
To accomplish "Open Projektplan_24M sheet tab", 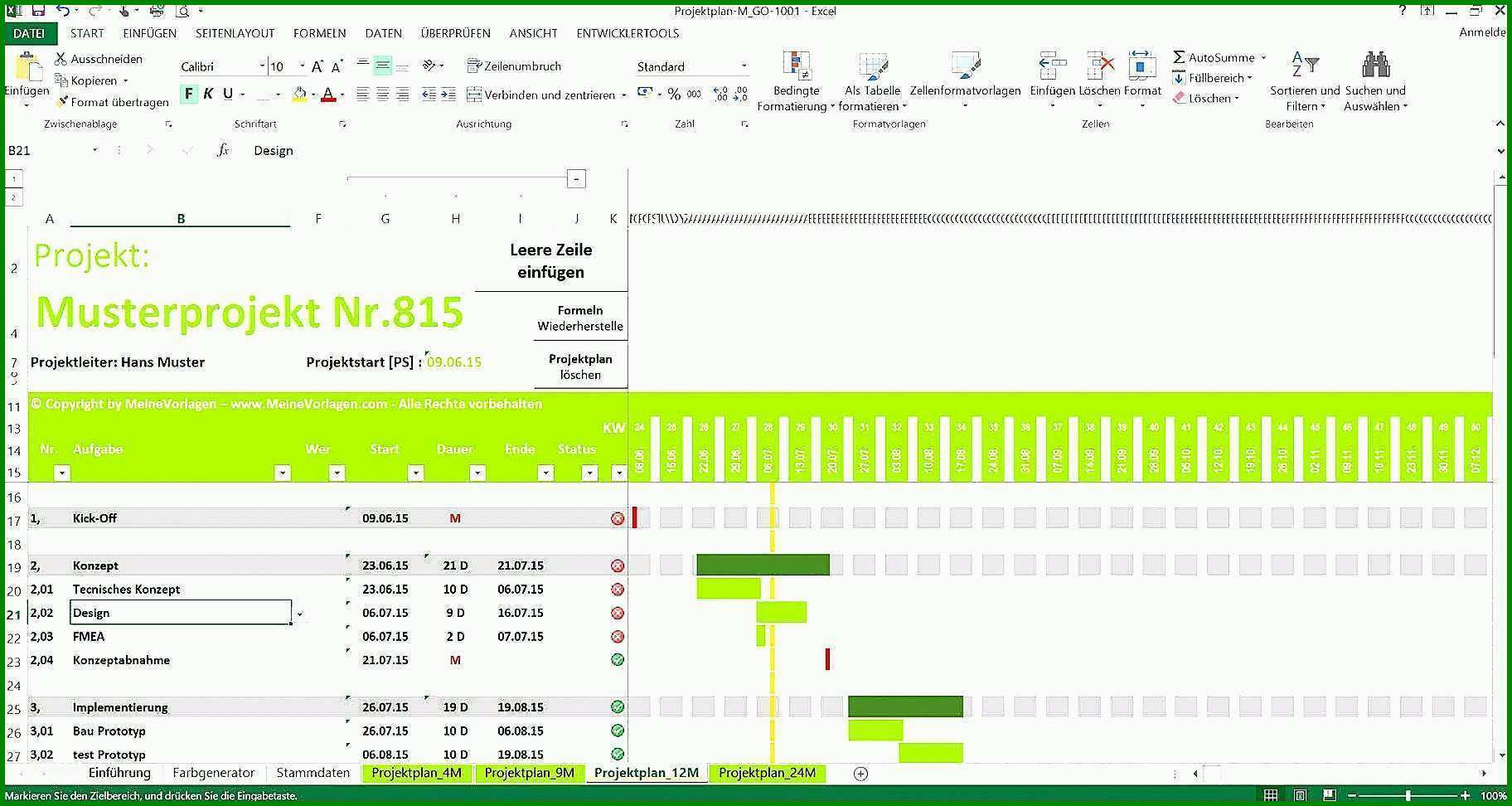I will click(767, 773).
